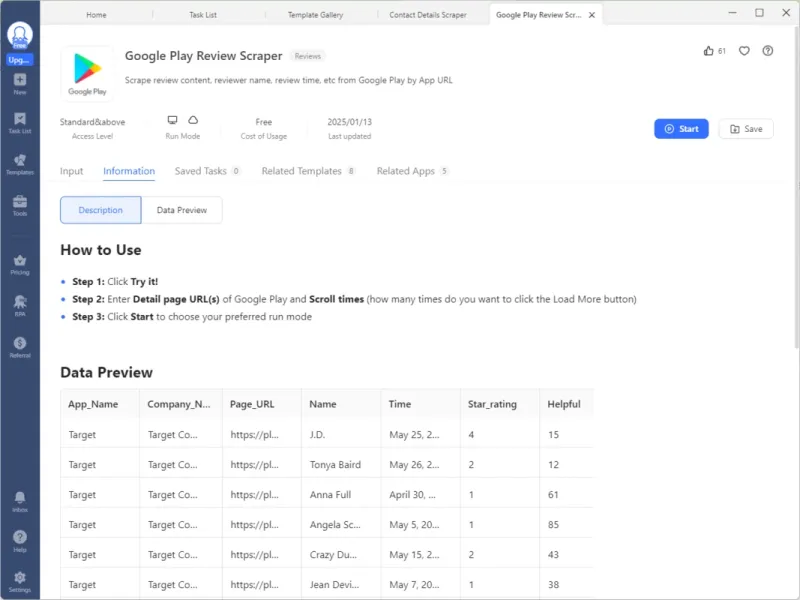Click the Google Play logo thumbnail
The height and width of the screenshot is (600, 800).
87,74
